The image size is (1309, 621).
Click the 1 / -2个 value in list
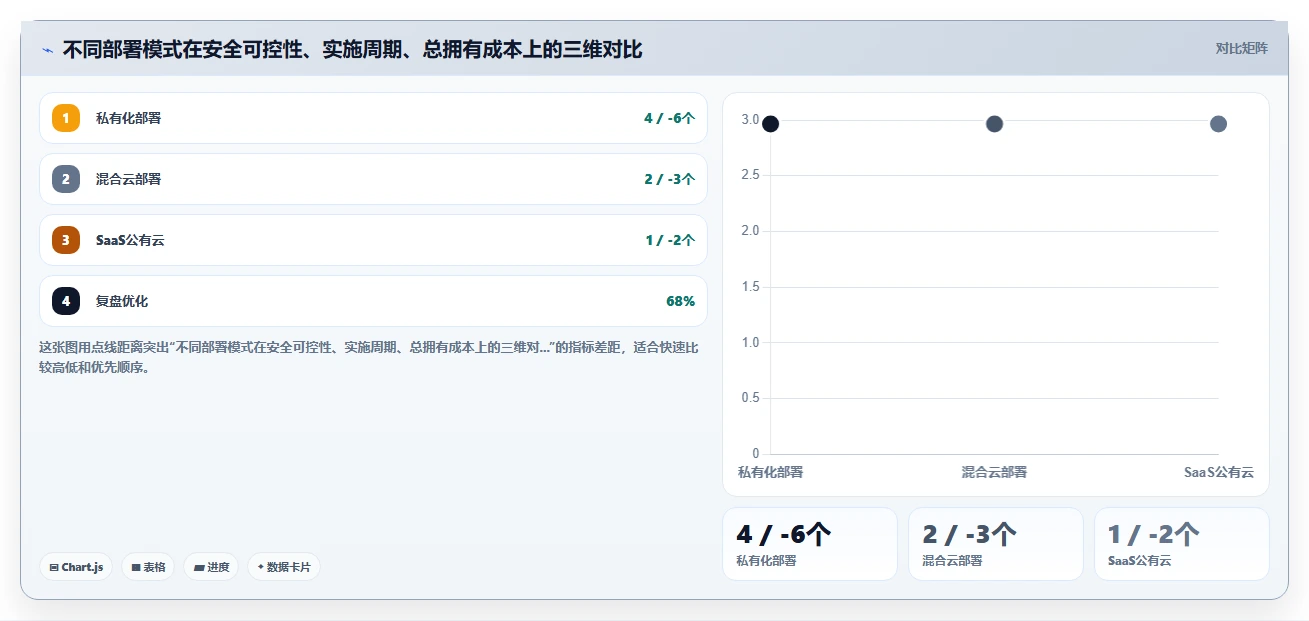(x=669, y=240)
